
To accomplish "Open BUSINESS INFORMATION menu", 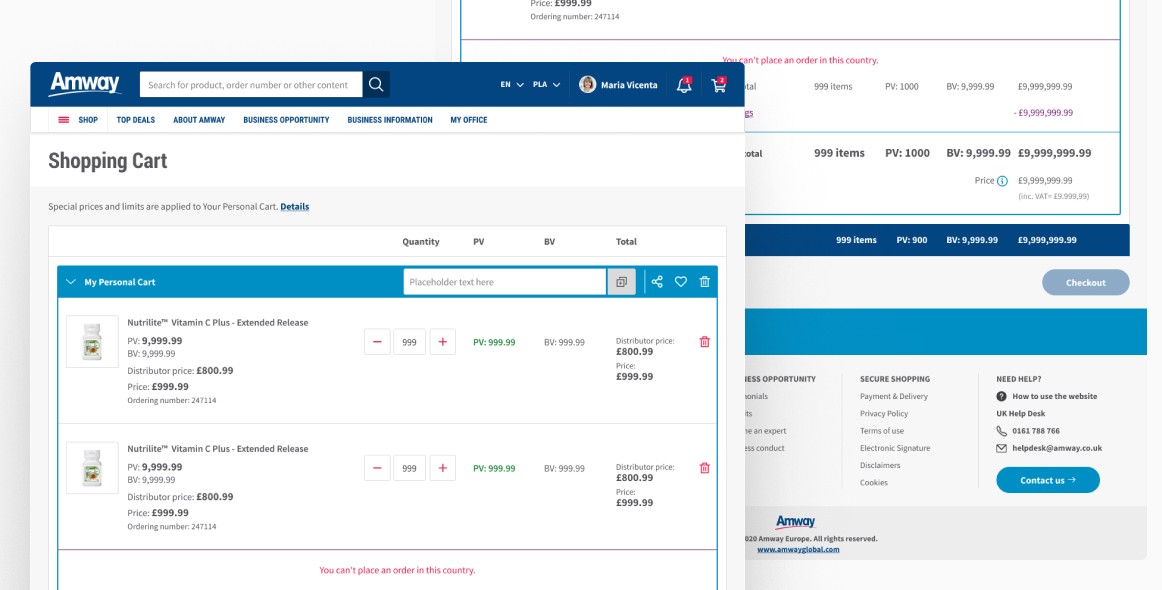I will [x=390, y=120].
